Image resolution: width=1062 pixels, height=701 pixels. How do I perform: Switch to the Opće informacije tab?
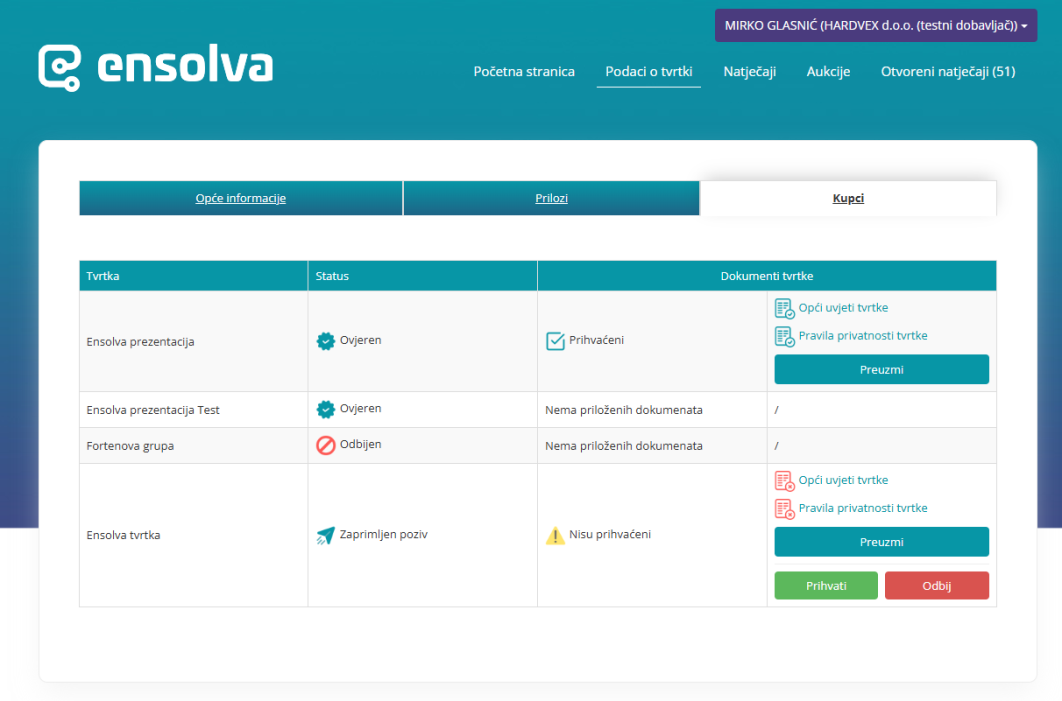tap(240, 198)
